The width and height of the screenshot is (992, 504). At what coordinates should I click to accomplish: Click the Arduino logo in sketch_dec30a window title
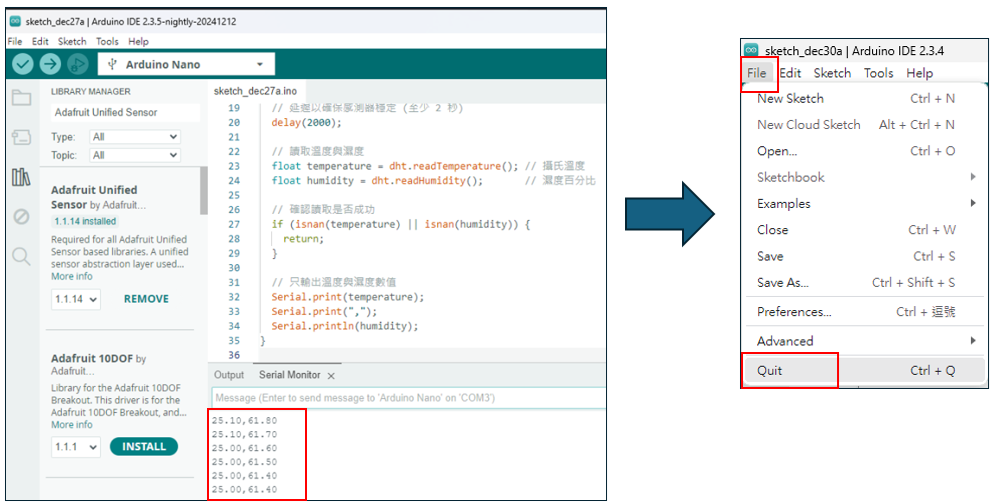(751, 49)
